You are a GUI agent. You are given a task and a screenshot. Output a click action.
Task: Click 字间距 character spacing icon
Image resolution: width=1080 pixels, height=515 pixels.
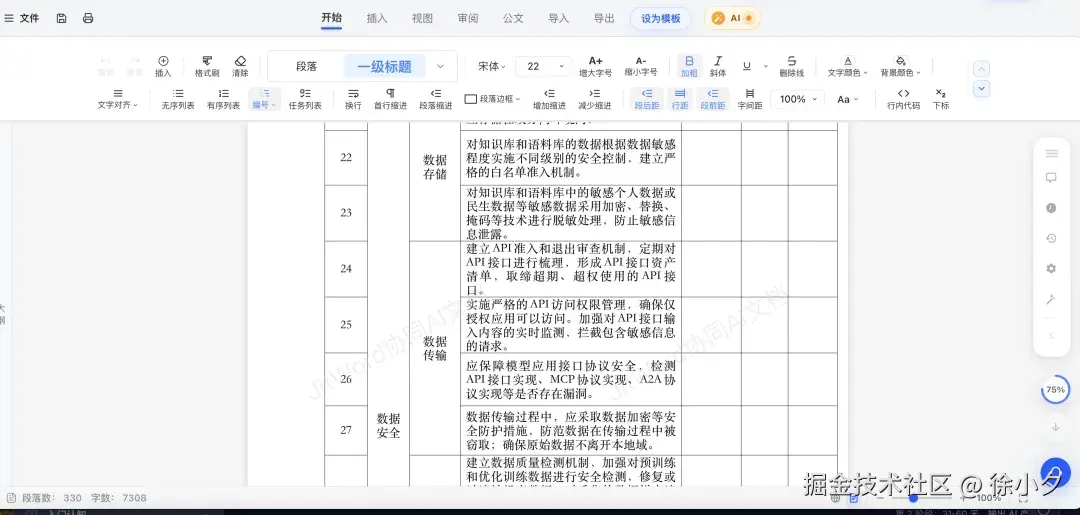tap(750, 99)
